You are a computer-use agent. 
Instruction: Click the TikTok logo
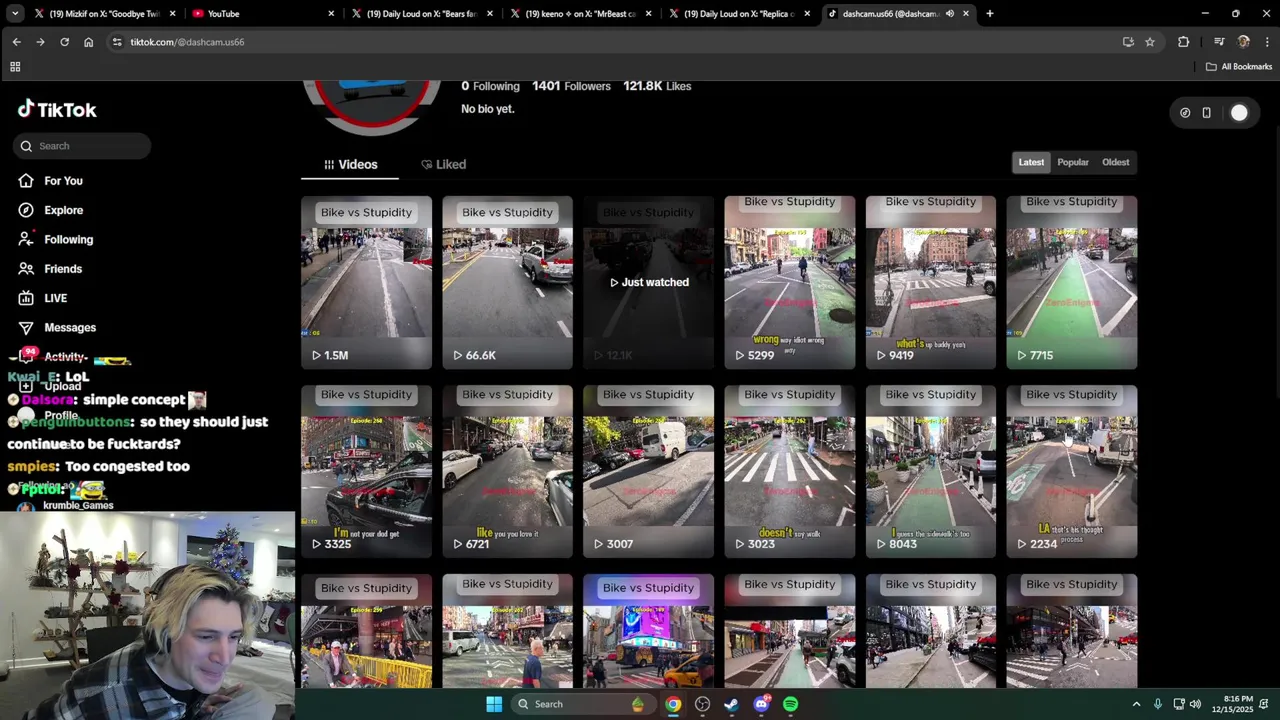pos(57,110)
